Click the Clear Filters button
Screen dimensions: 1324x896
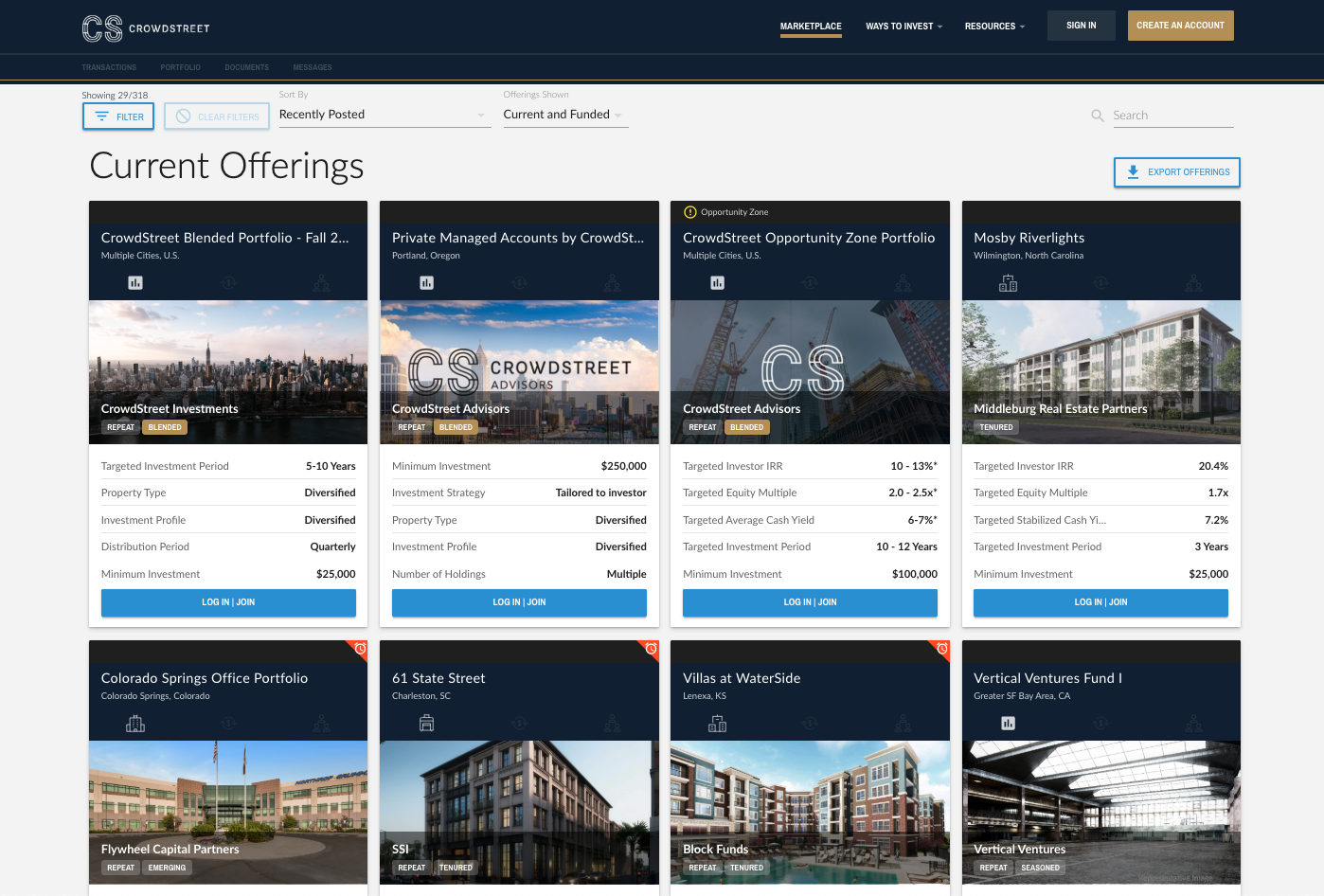tap(218, 116)
